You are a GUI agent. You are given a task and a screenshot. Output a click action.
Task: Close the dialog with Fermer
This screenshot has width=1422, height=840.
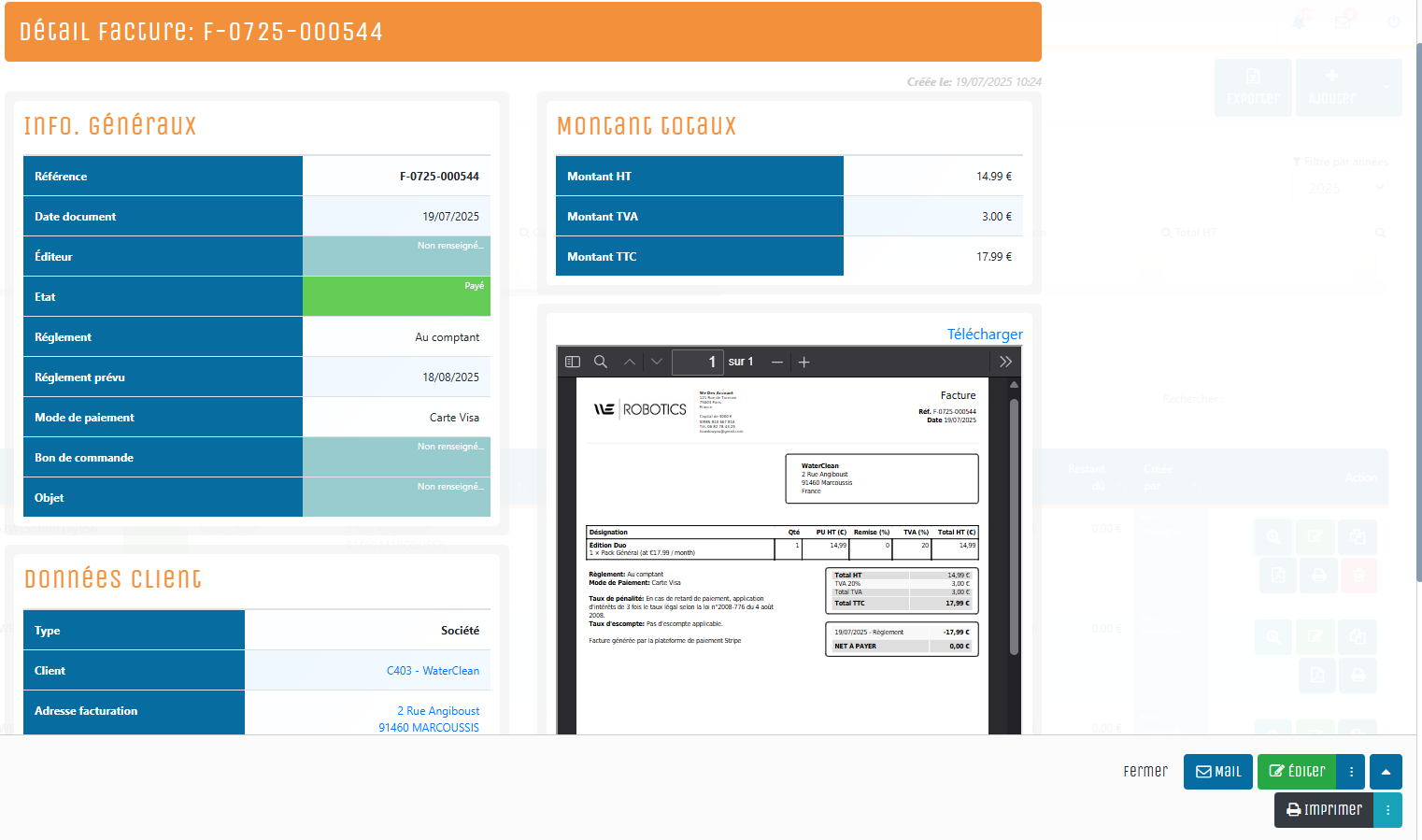coord(1145,772)
